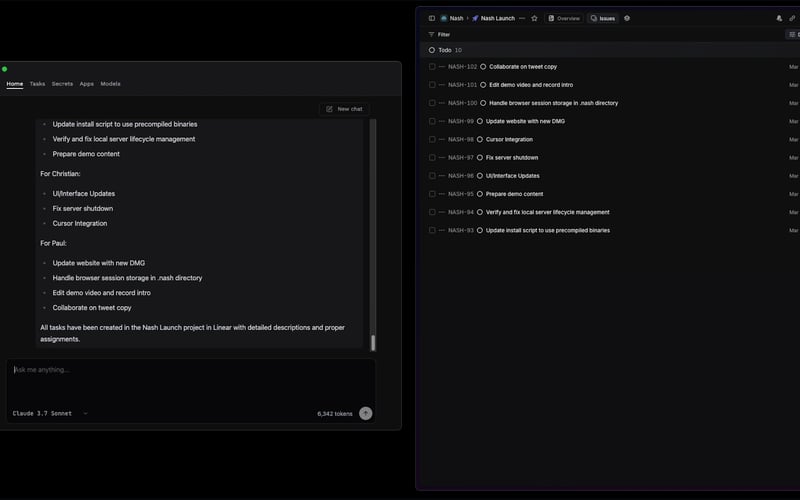Set priority dashes icon on NASH-102
The width and height of the screenshot is (800, 500).
[x=442, y=67]
